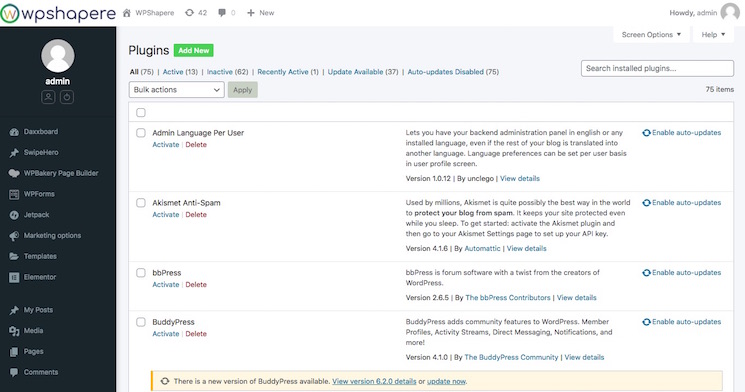The width and height of the screenshot is (745, 392).
Task: Open the Bulk actions dropdown
Action: (x=176, y=90)
